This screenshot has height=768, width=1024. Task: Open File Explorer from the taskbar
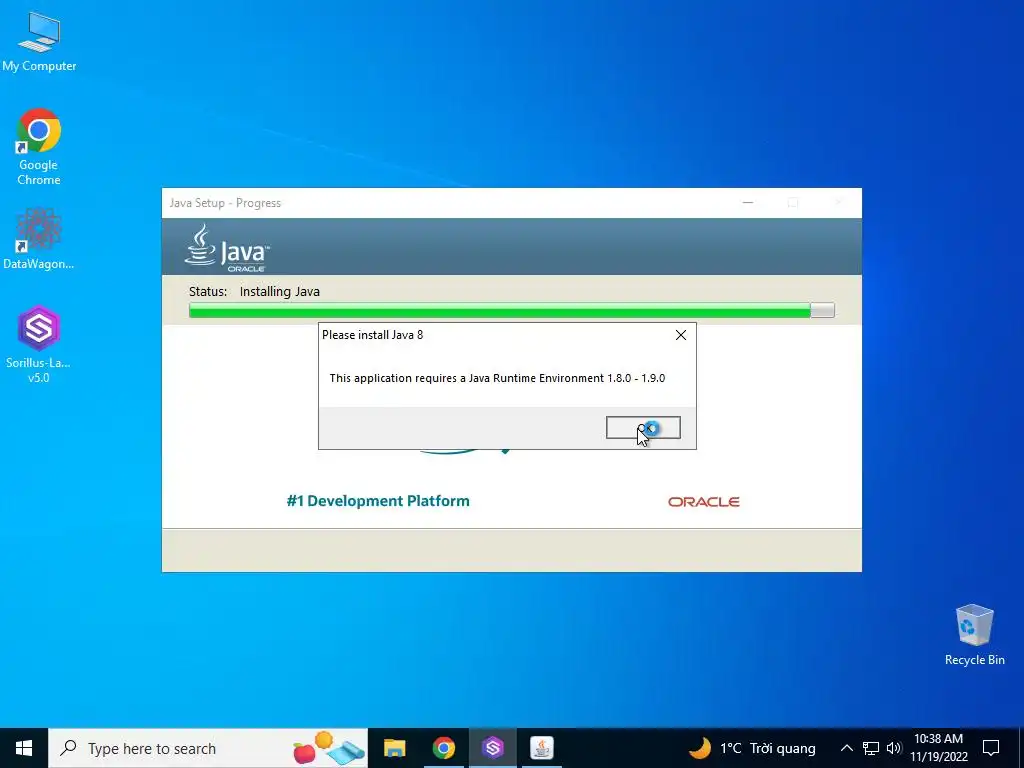point(394,748)
